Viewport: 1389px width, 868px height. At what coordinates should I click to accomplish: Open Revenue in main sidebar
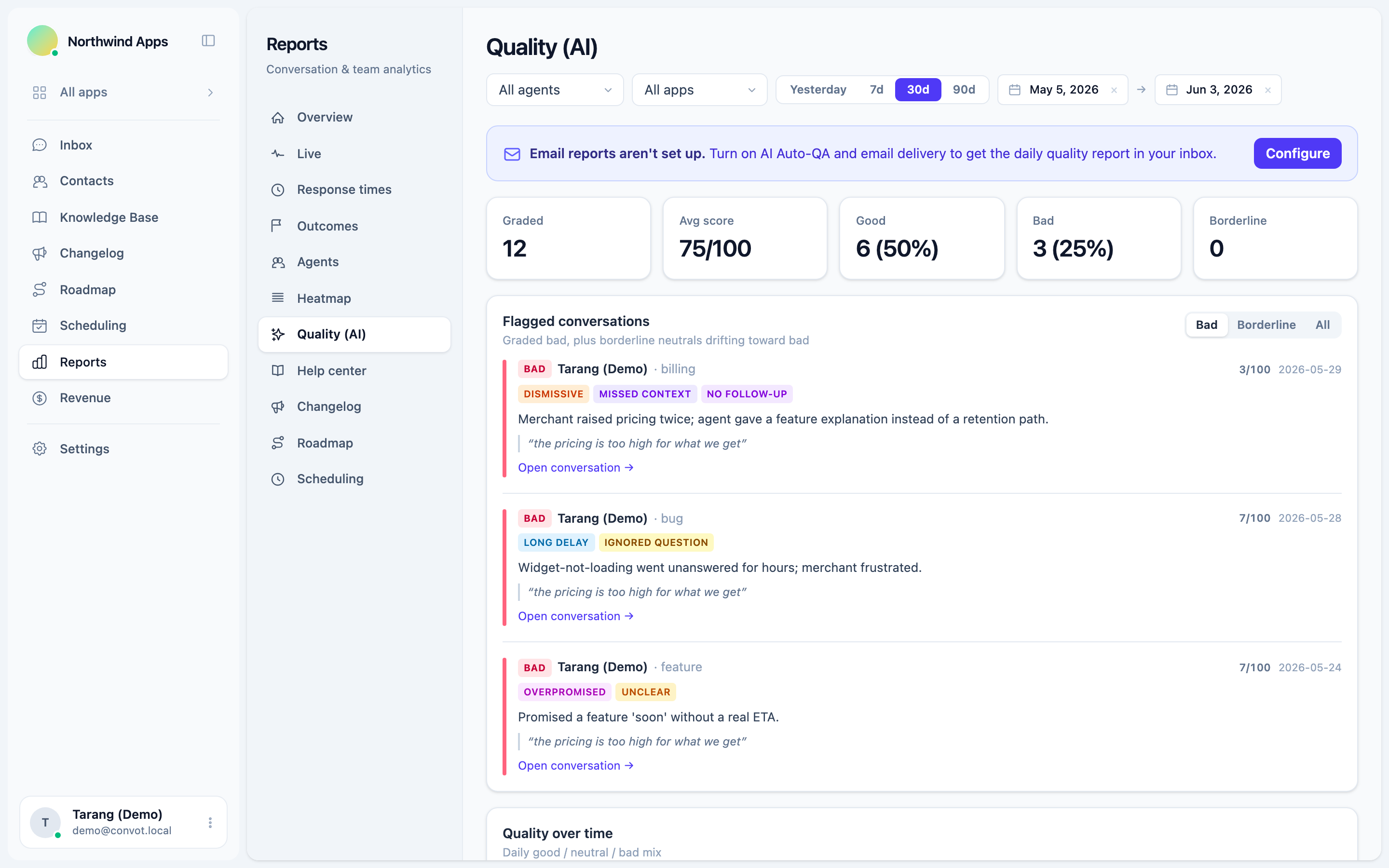(x=123, y=398)
